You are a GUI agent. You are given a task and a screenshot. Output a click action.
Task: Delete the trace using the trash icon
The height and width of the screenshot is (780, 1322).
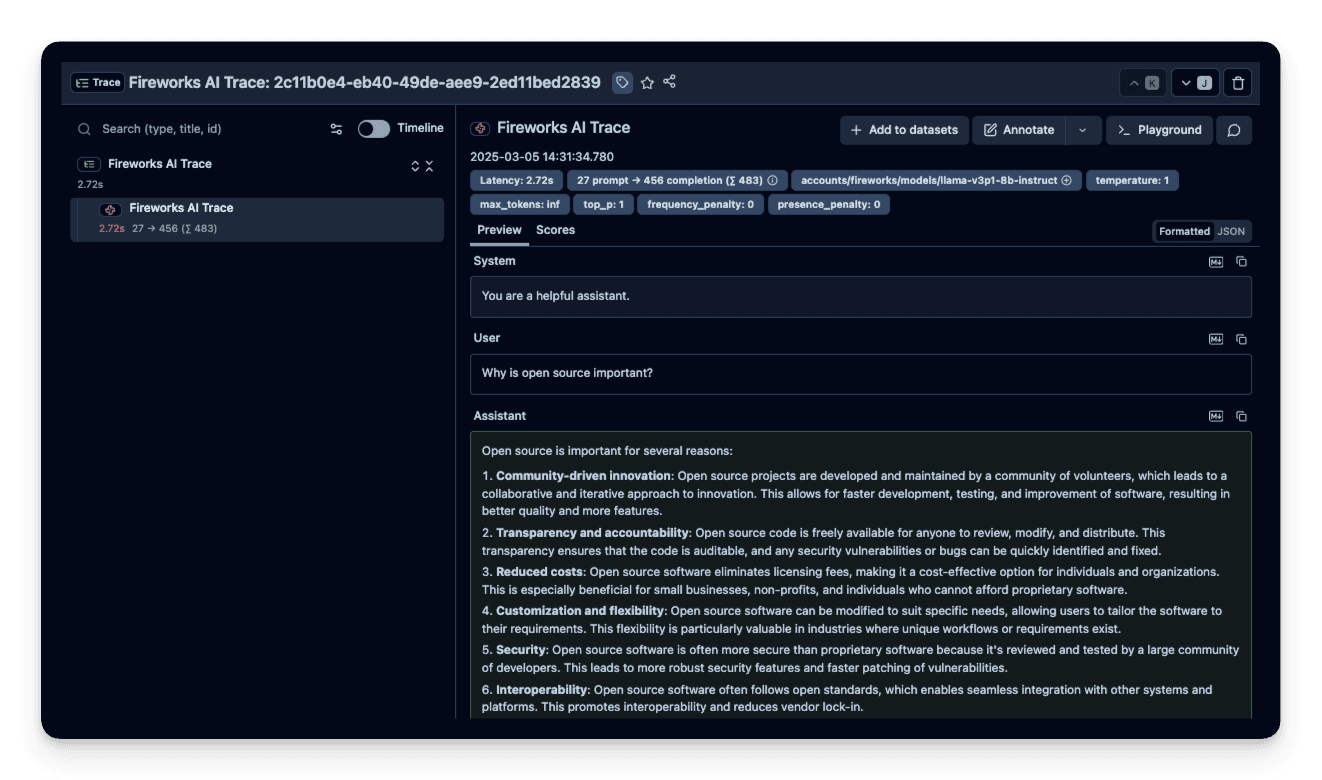tap(1238, 83)
